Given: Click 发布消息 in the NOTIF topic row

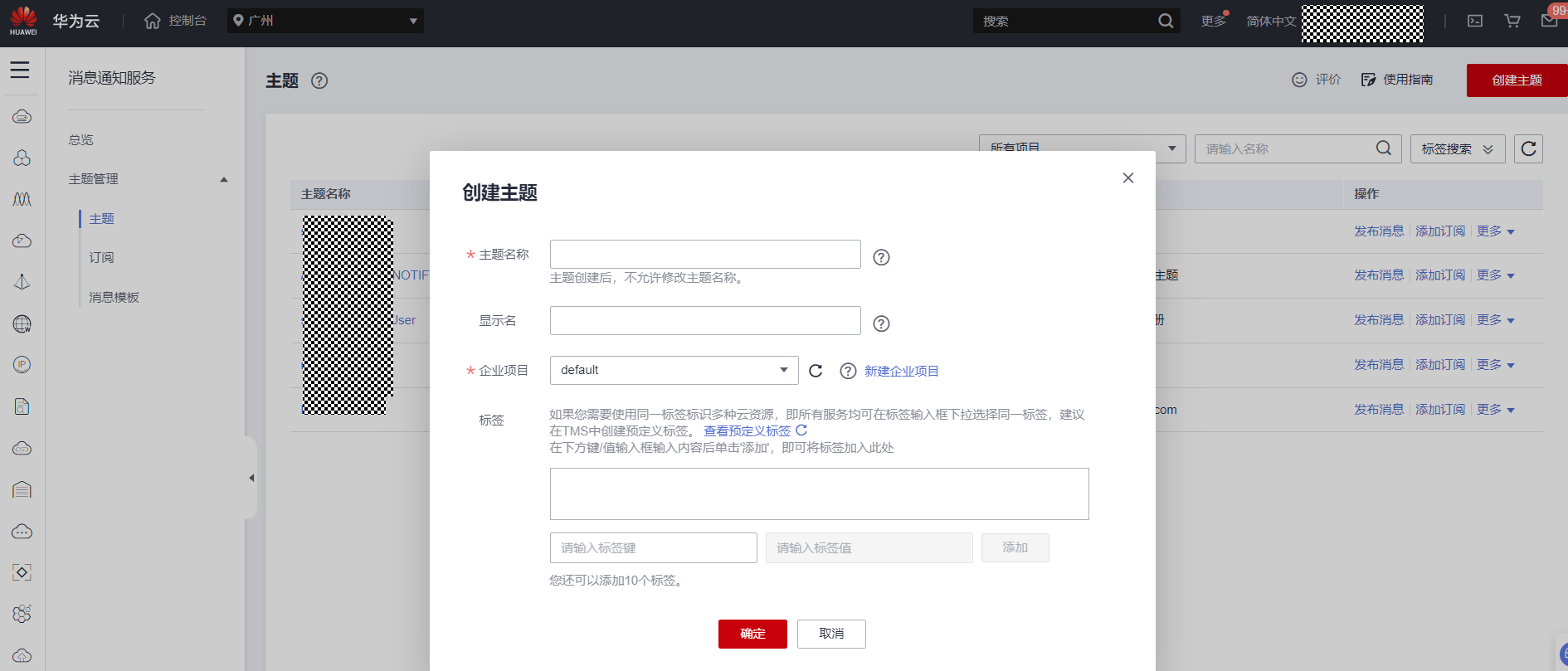Looking at the screenshot, I should 1379,275.
